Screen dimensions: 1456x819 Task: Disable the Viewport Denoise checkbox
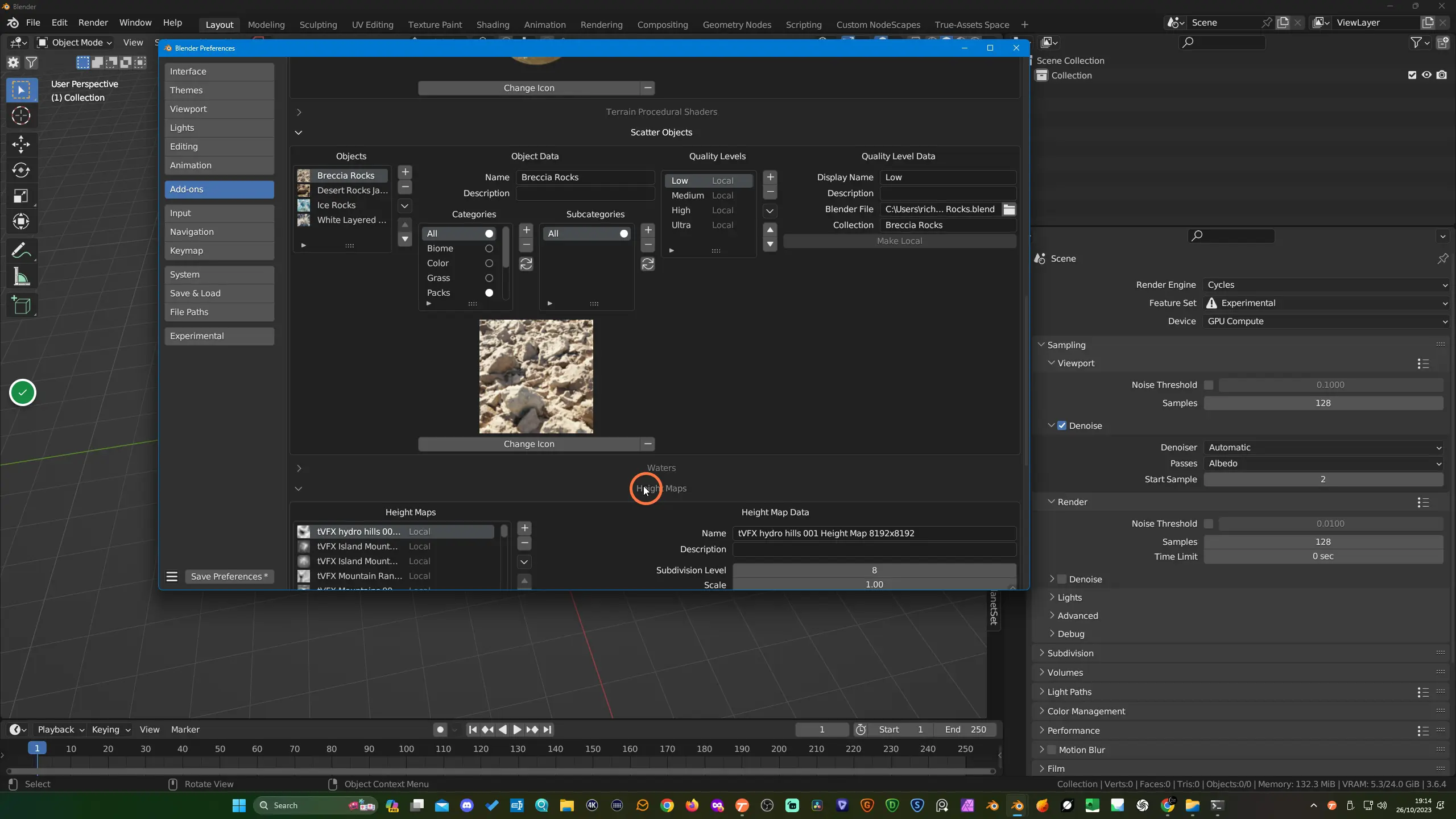1062,426
